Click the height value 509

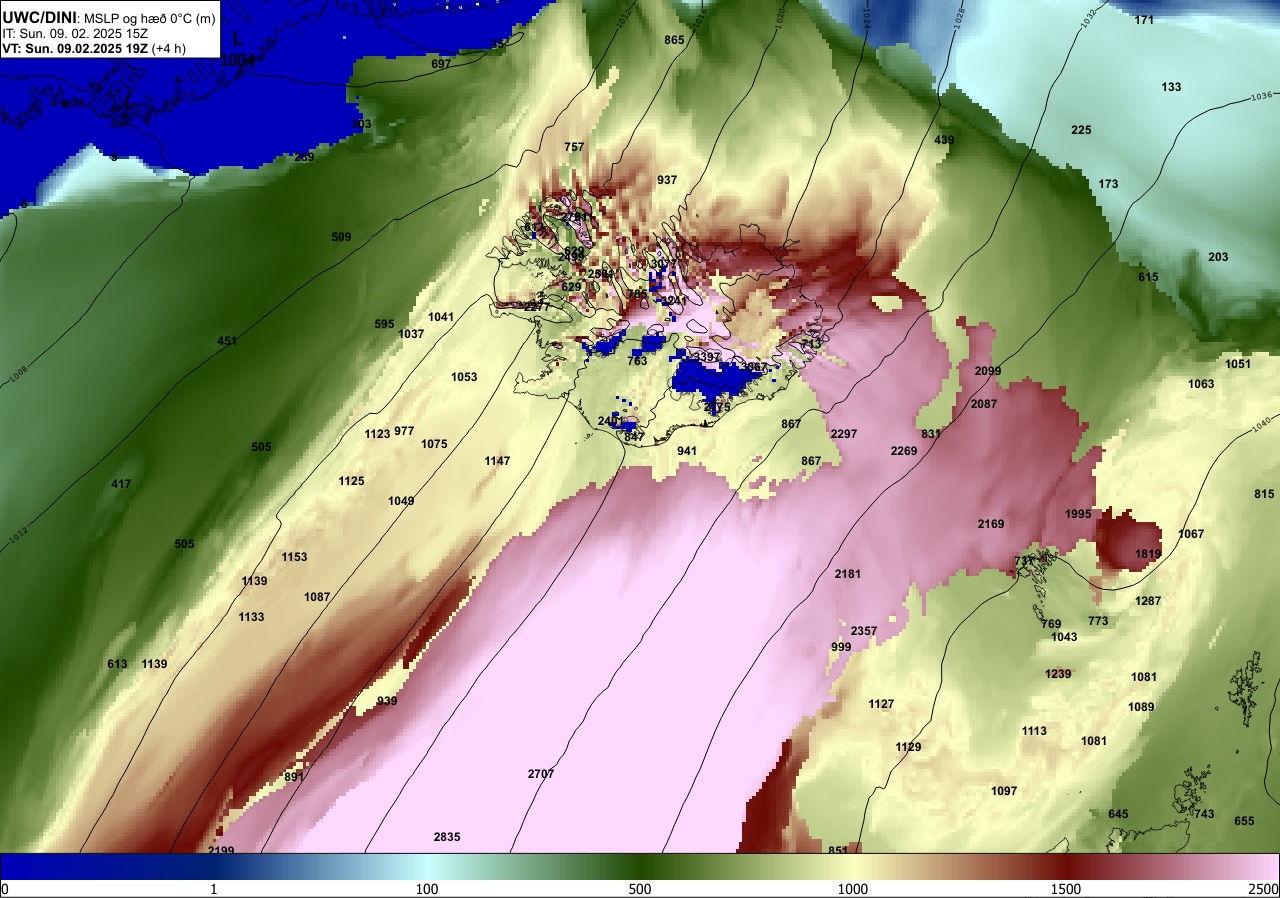coord(341,237)
